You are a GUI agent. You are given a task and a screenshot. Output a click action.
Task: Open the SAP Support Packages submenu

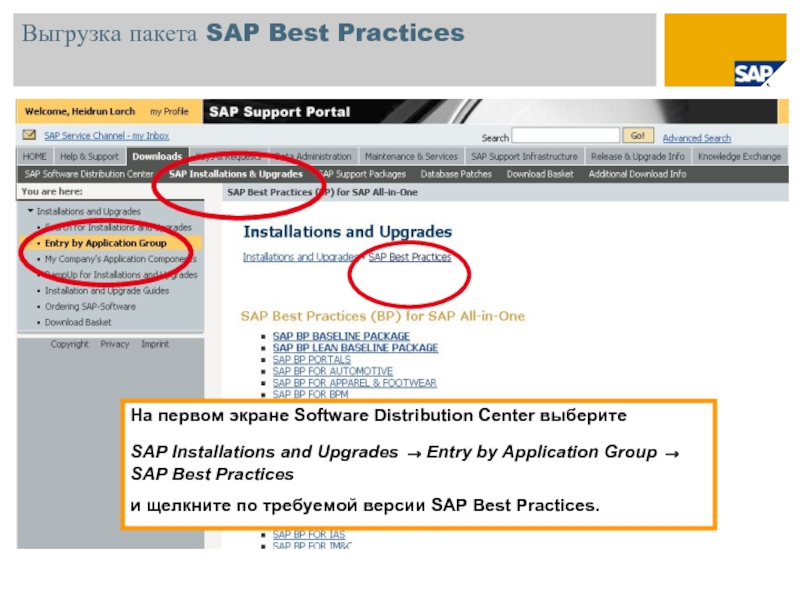pyautogui.click(x=362, y=174)
